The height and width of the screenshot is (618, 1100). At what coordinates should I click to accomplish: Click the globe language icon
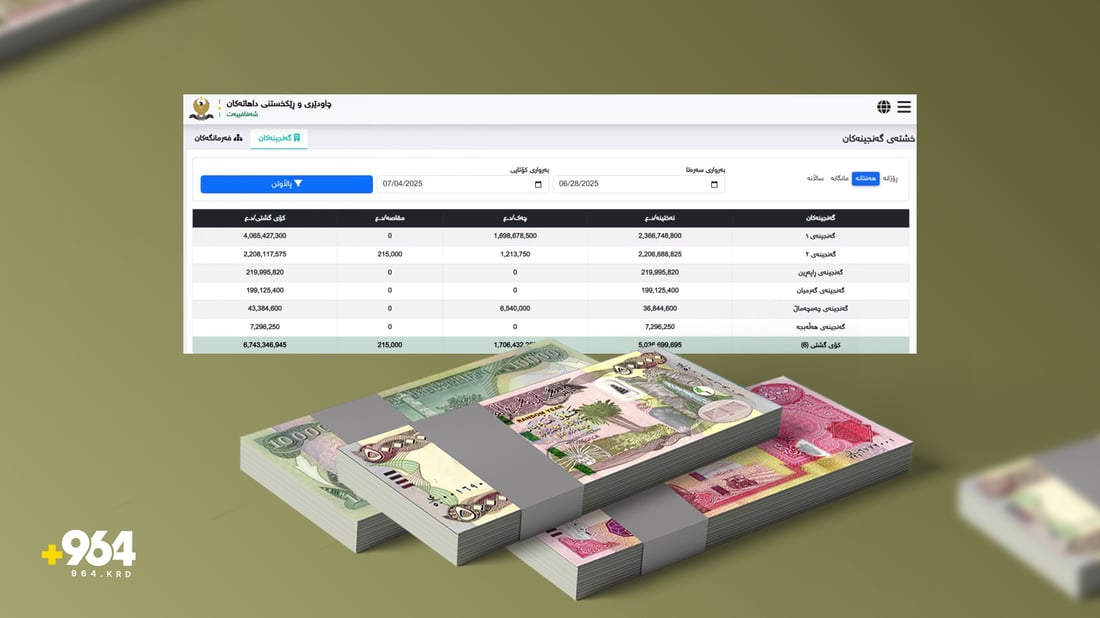tap(884, 107)
